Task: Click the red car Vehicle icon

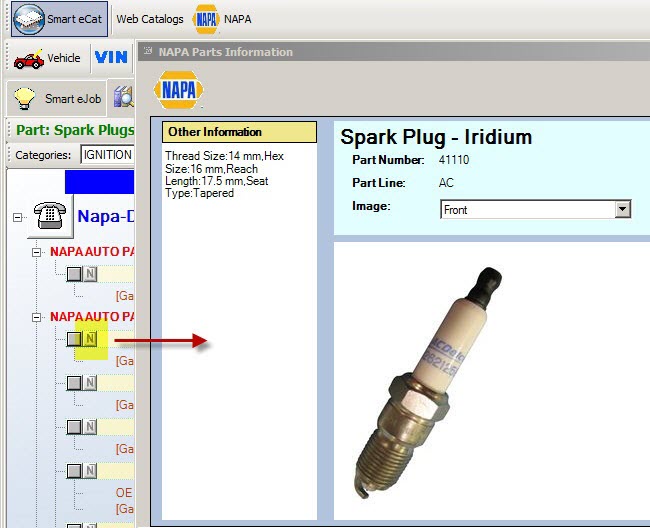Action: 27,59
